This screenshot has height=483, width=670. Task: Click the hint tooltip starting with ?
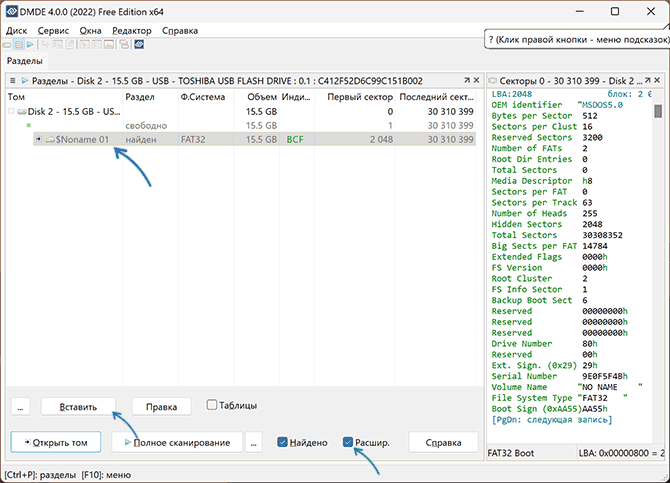coord(578,39)
